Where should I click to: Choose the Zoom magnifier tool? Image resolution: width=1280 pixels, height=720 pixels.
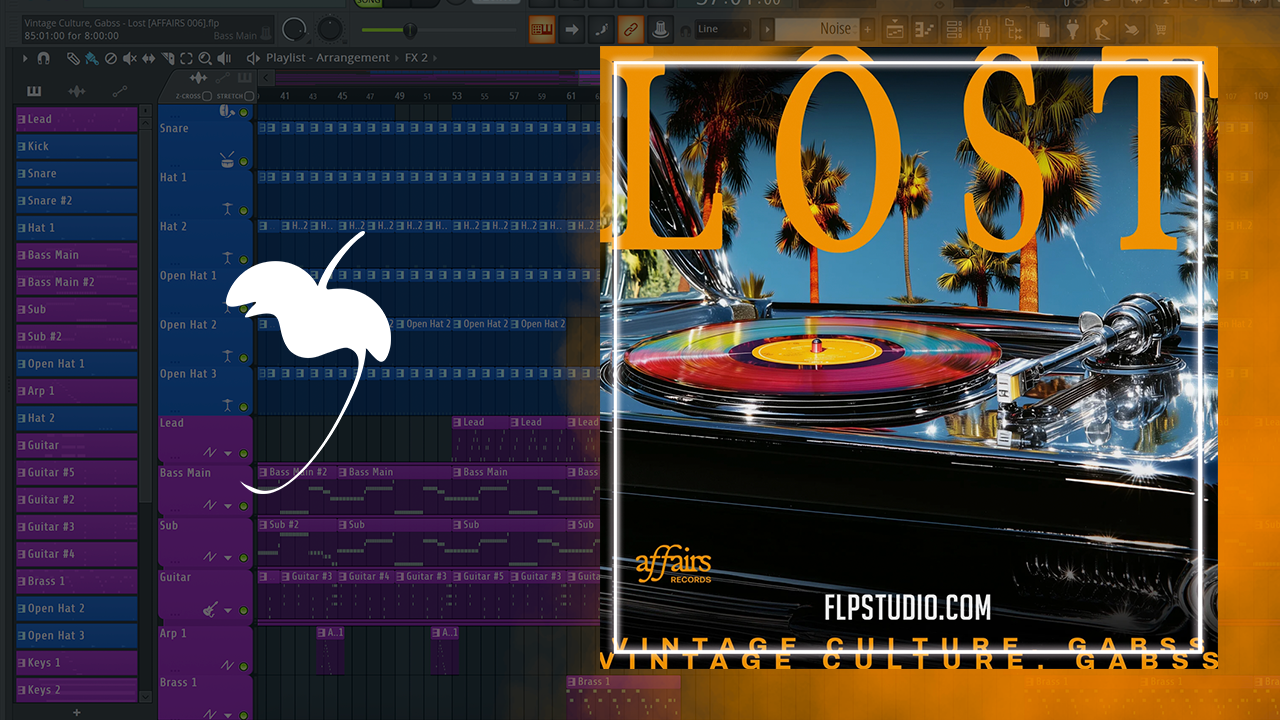point(205,58)
